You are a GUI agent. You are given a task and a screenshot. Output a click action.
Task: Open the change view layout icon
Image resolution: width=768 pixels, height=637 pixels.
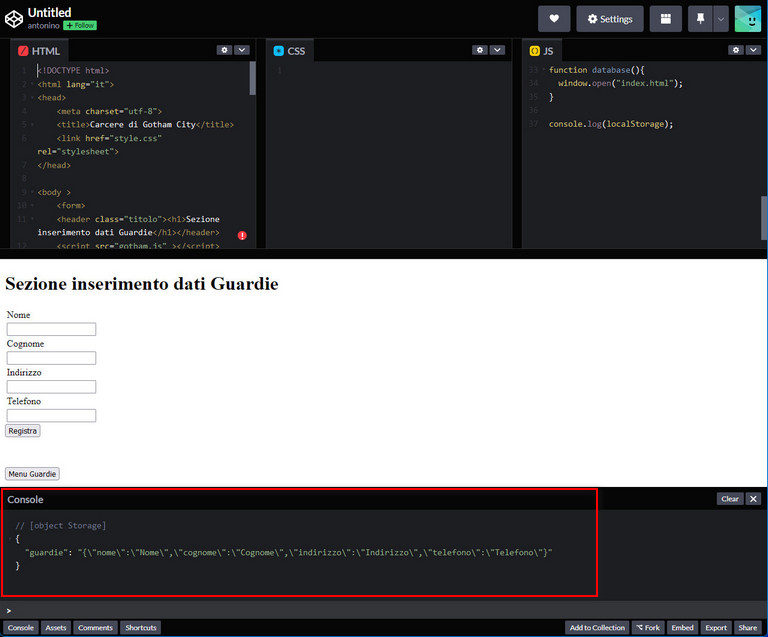[x=665, y=19]
